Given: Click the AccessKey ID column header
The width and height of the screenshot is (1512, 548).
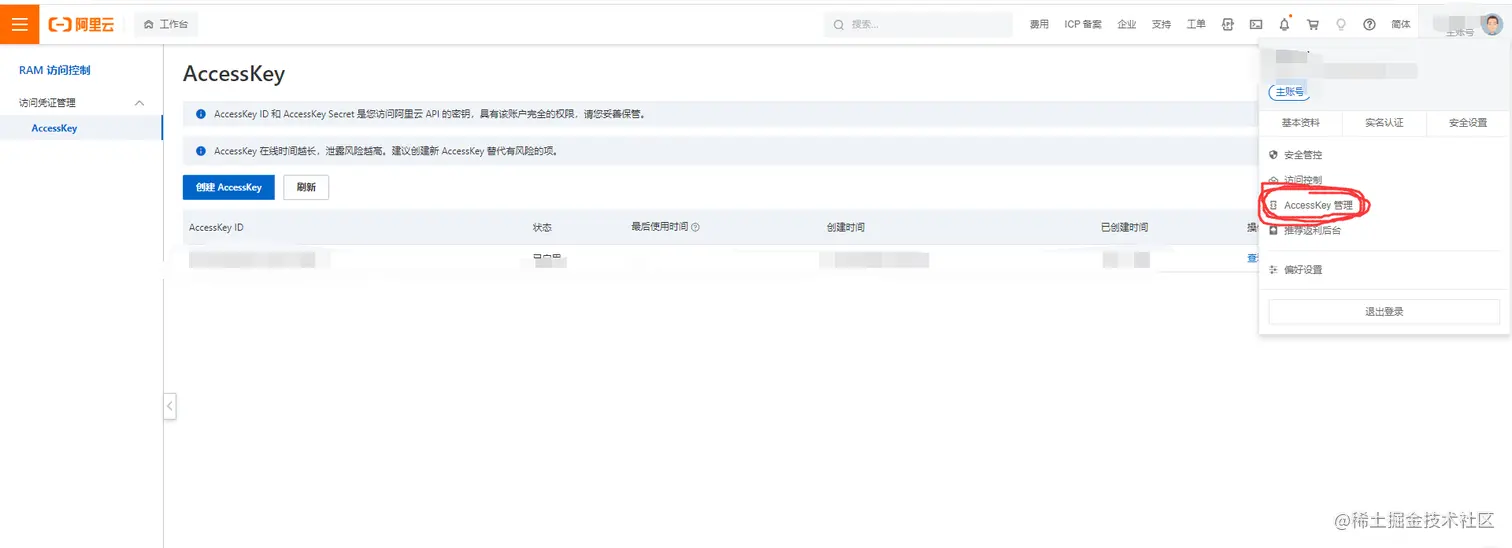Looking at the screenshot, I should click(216, 228).
